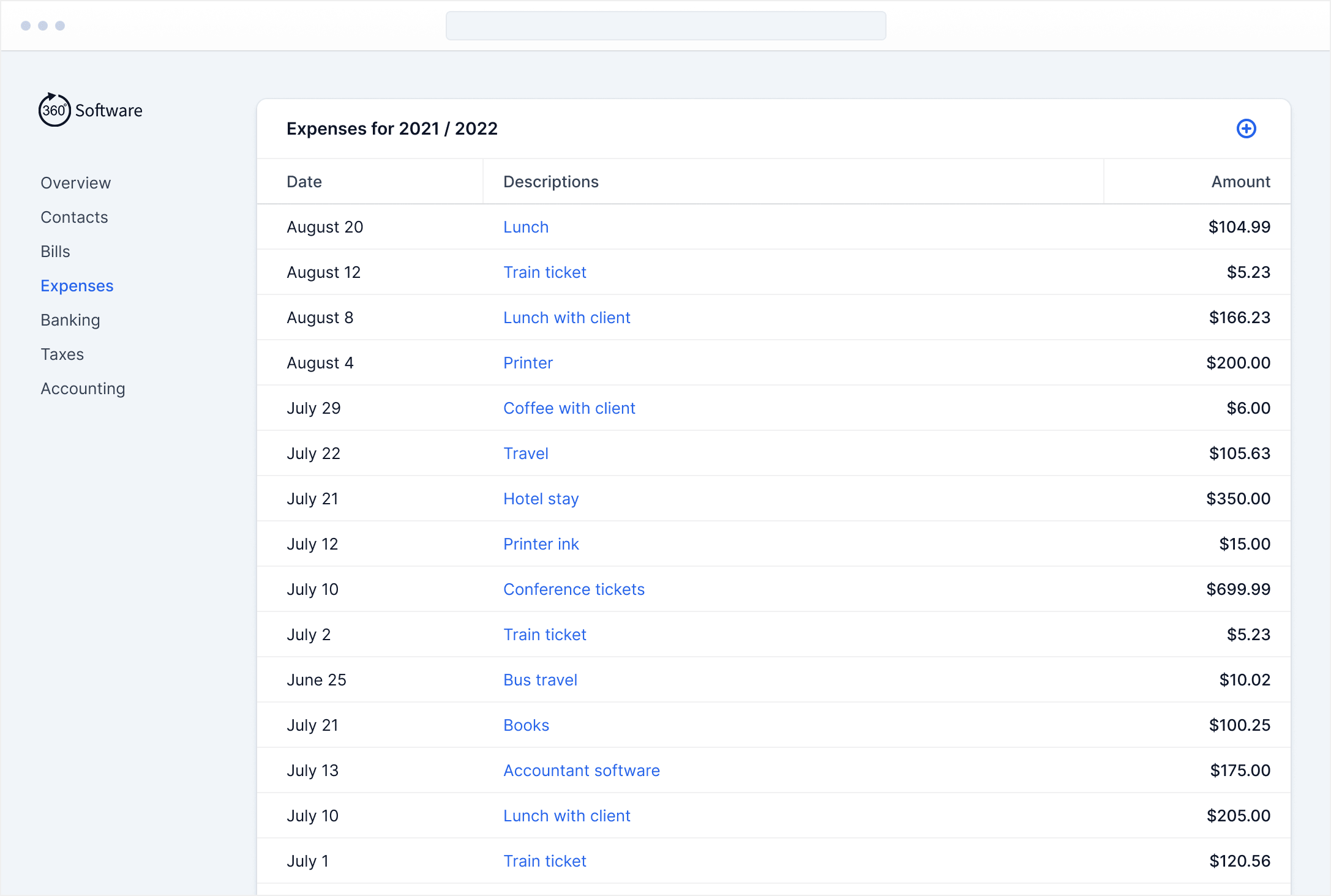The height and width of the screenshot is (896, 1331).
Task: Click the add expense plus icon
Action: pos(1246,129)
